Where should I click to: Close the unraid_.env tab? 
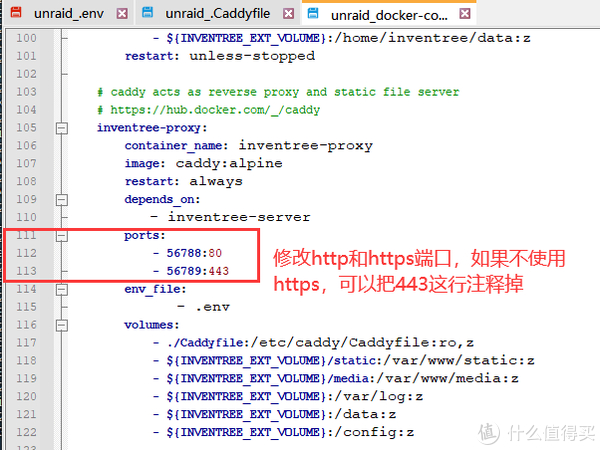(x=122, y=14)
